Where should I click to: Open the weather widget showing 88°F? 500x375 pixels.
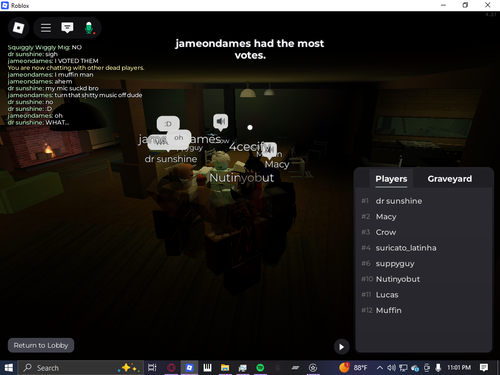pos(353,368)
